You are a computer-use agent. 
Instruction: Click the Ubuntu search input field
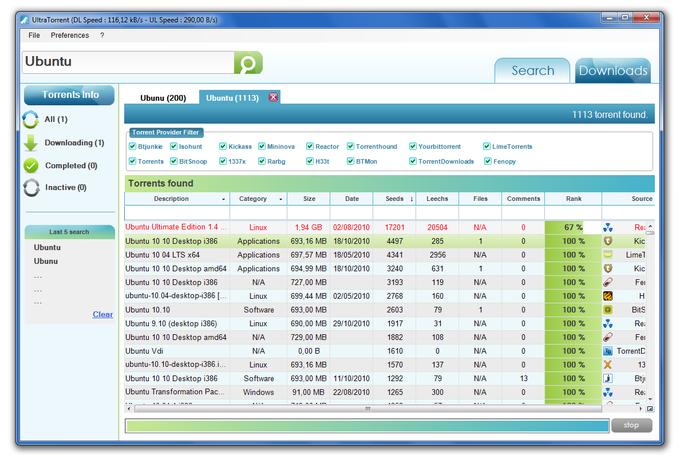pos(128,62)
